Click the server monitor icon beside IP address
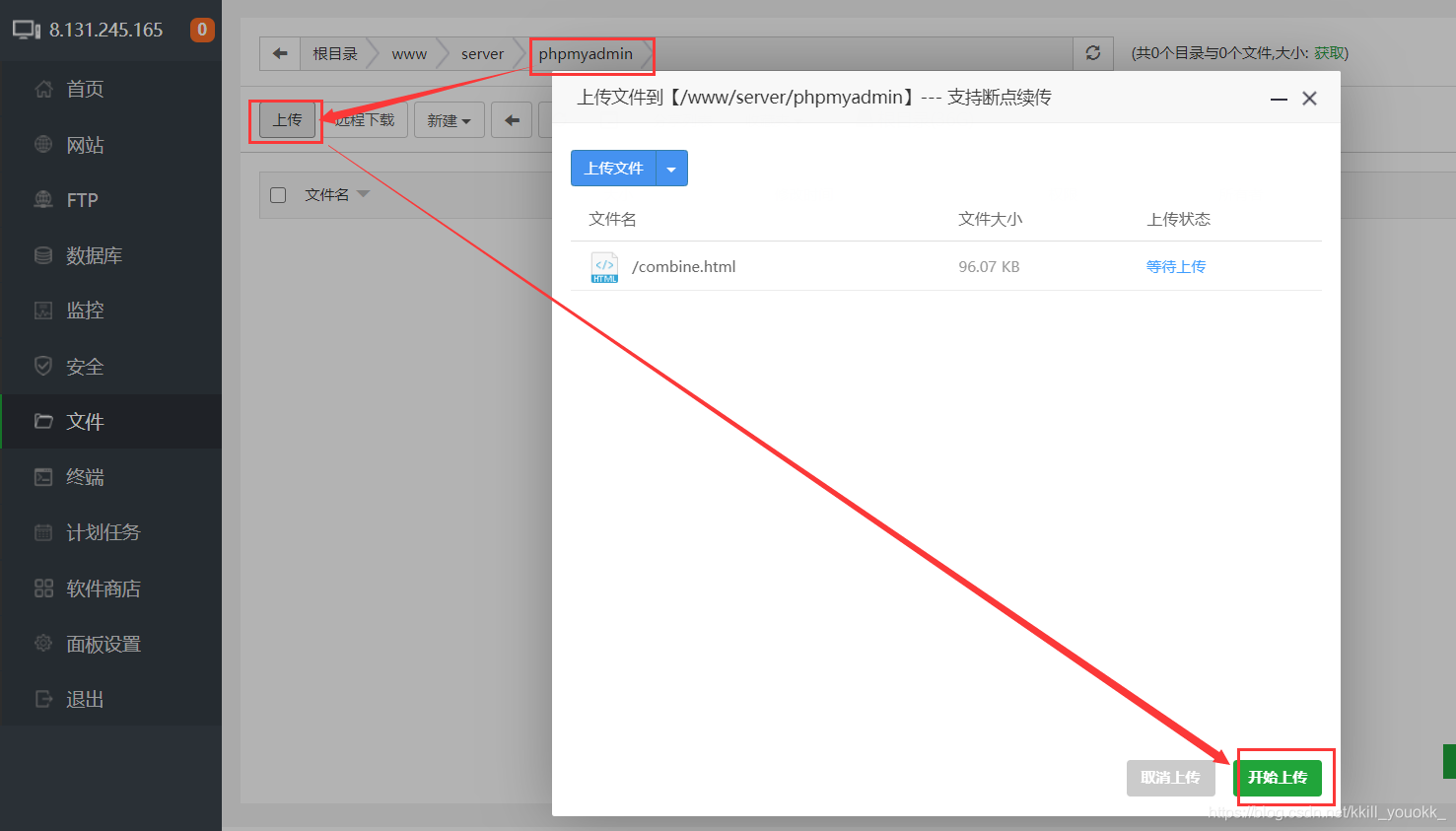1456x831 pixels. pyautogui.click(x=27, y=31)
